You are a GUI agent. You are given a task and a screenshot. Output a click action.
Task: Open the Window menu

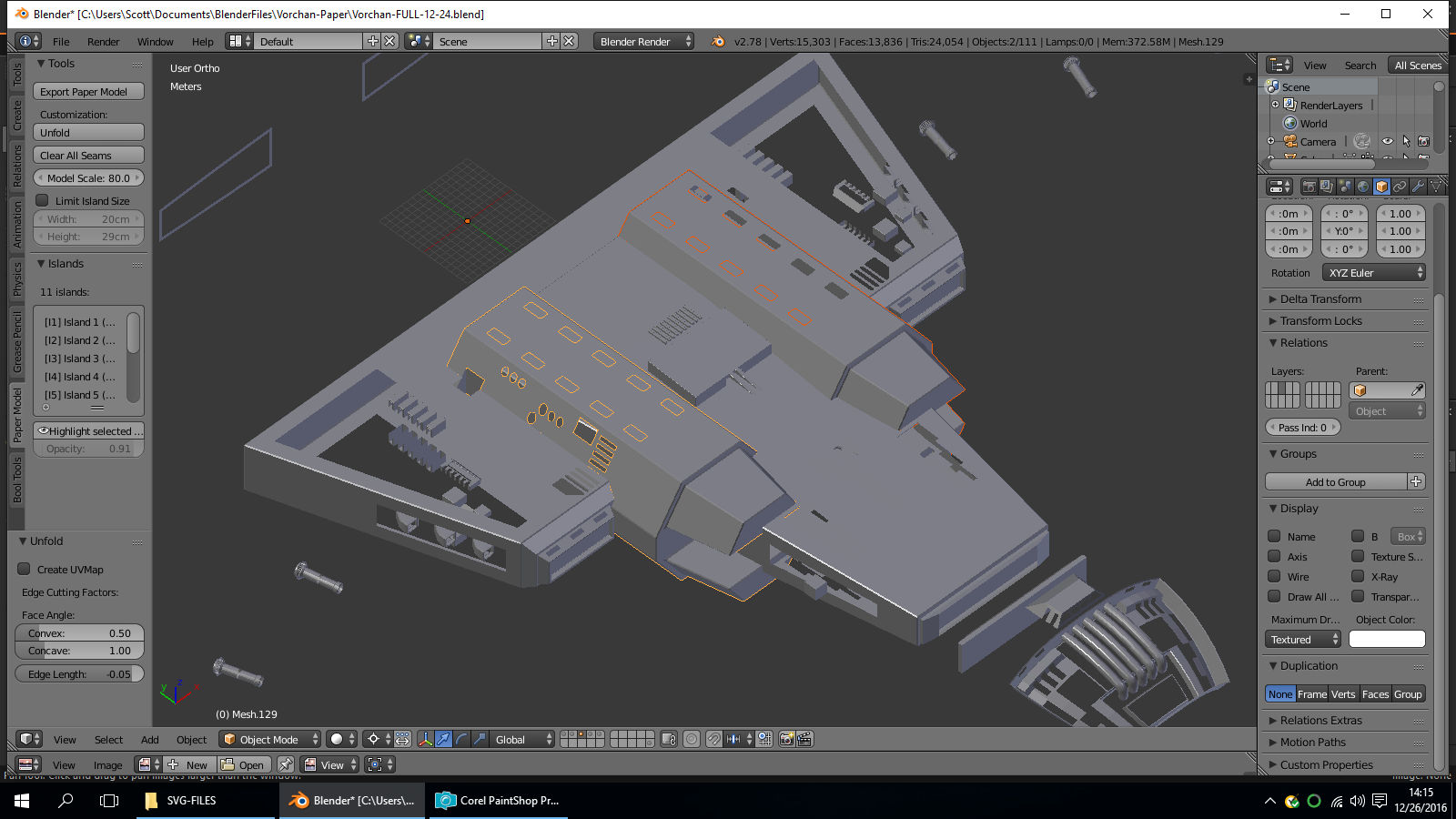click(156, 41)
